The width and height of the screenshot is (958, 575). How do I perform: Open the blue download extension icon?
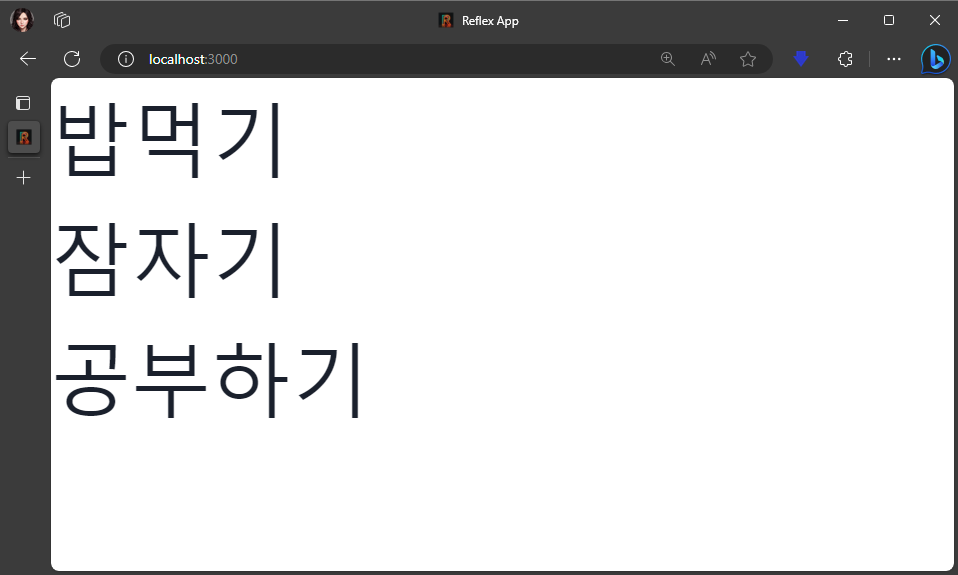click(x=801, y=59)
